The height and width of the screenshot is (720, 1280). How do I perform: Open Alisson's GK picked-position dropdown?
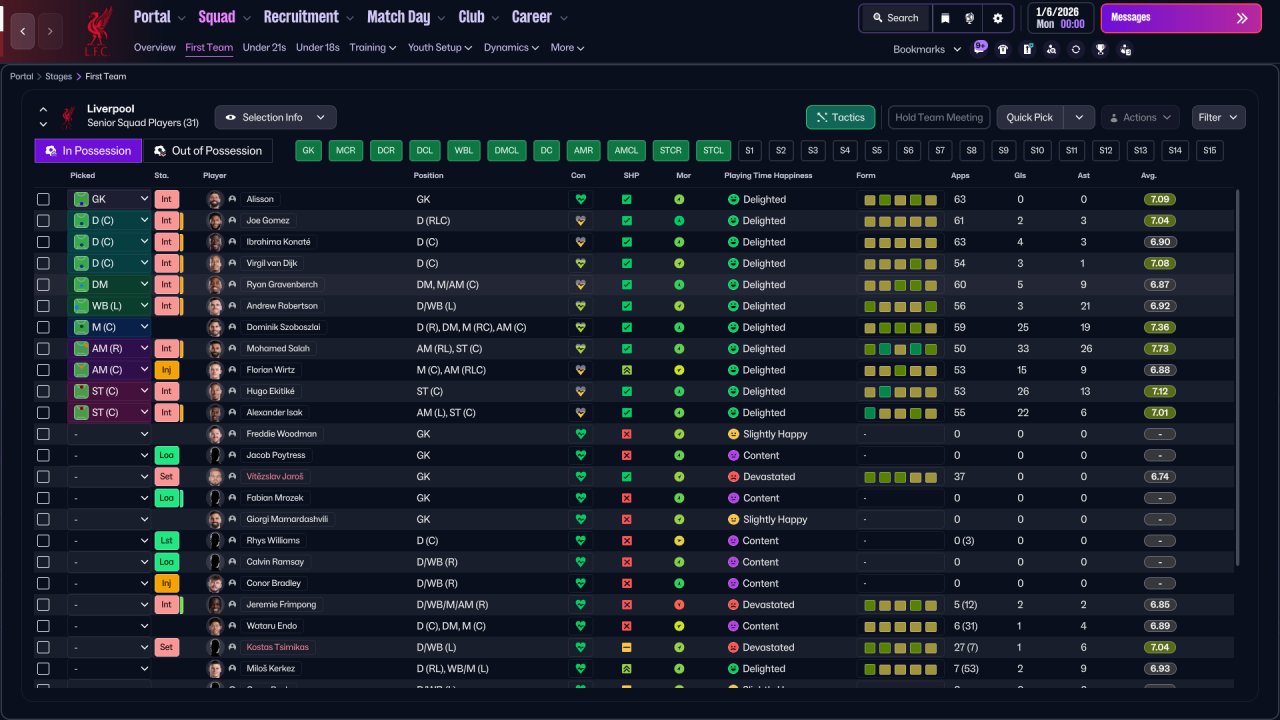[x=110, y=200]
